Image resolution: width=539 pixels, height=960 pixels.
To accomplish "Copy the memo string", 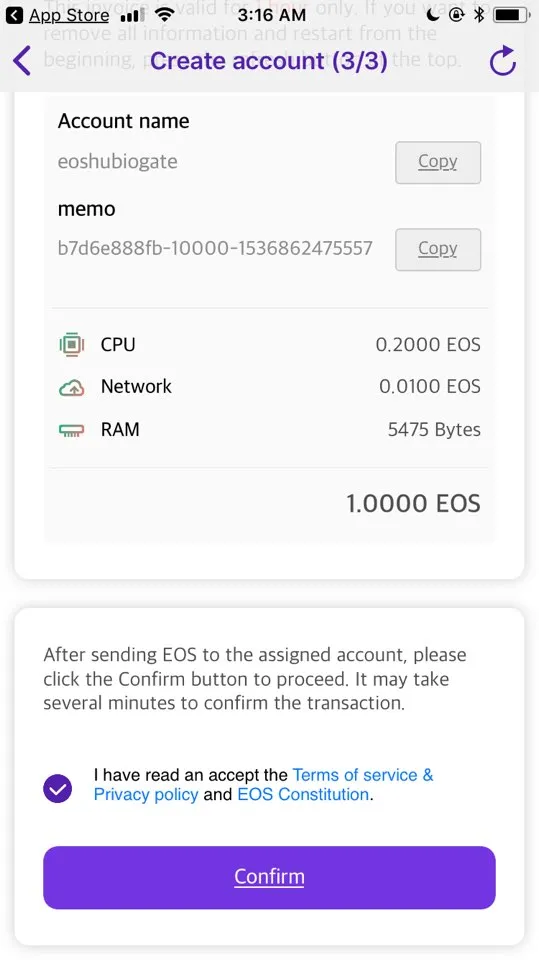I will (x=438, y=249).
